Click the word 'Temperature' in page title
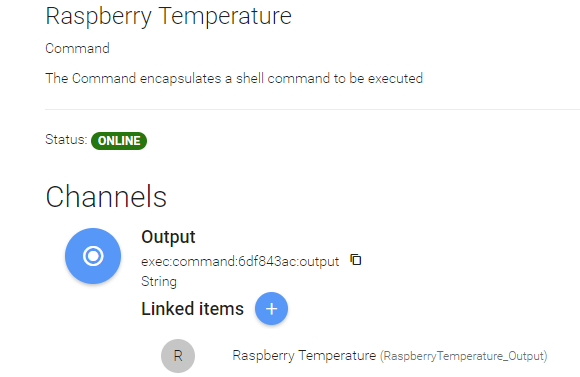 225,16
